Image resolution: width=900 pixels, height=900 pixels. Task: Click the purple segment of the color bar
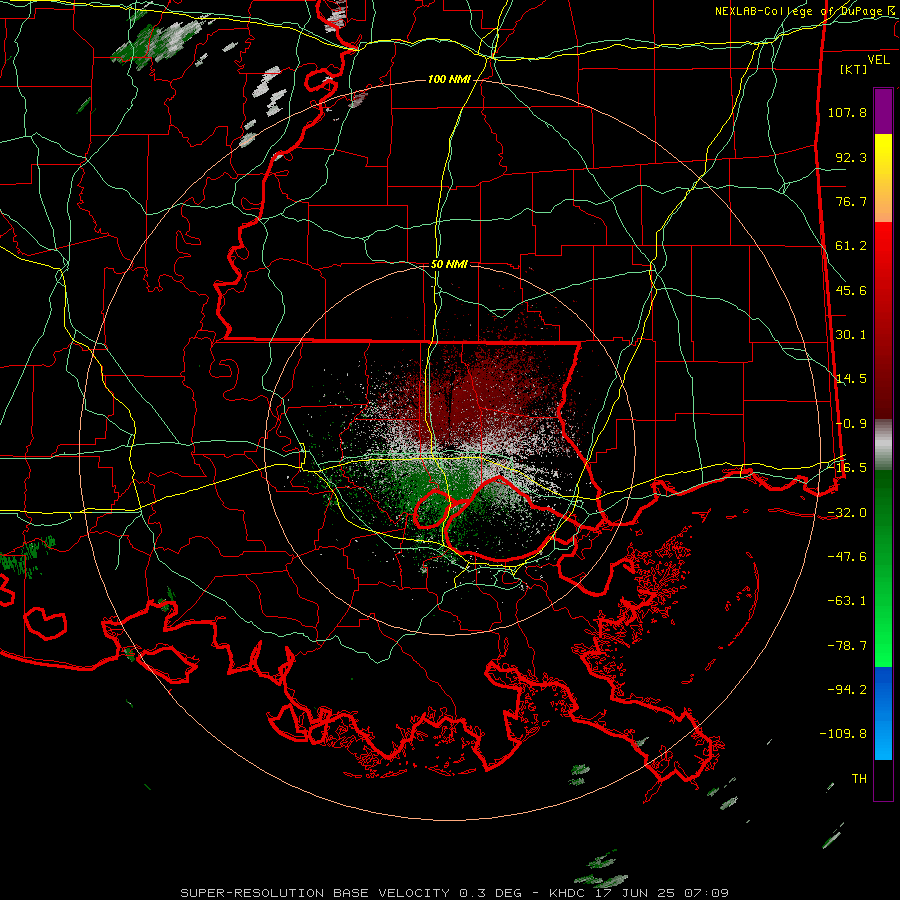point(883,111)
